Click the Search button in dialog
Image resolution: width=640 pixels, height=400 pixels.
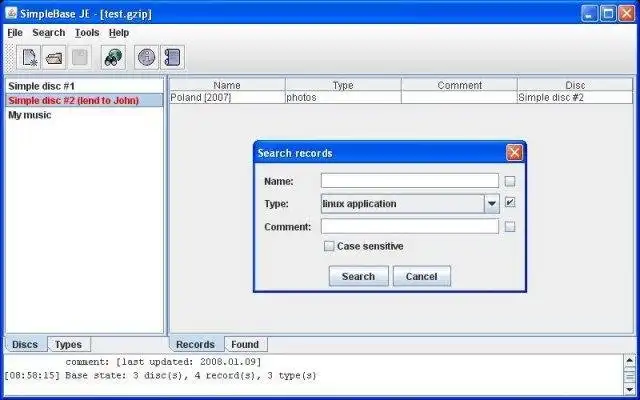(x=358, y=276)
